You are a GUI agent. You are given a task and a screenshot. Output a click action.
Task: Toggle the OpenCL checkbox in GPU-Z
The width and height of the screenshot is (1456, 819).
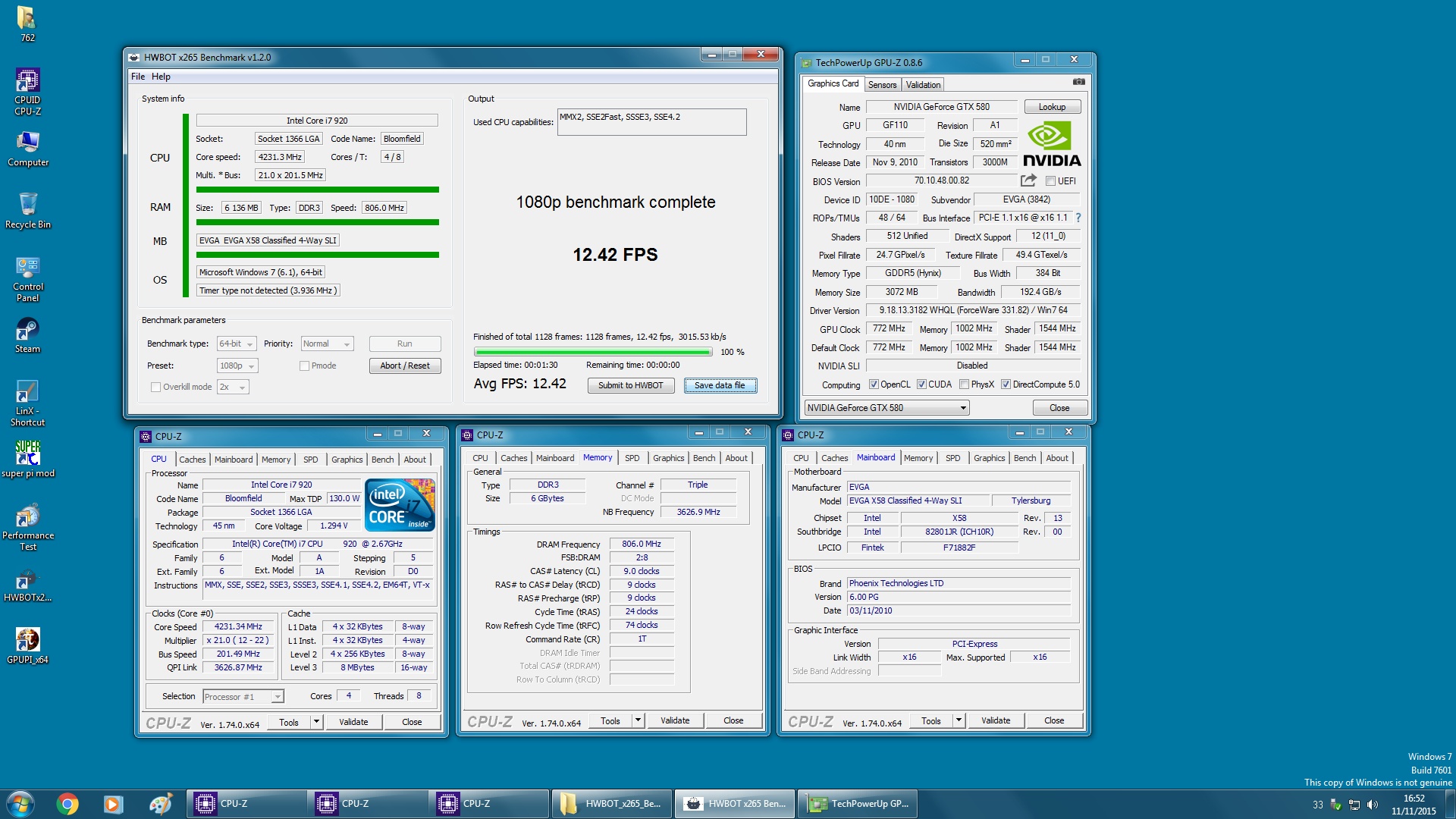coord(874,384)
